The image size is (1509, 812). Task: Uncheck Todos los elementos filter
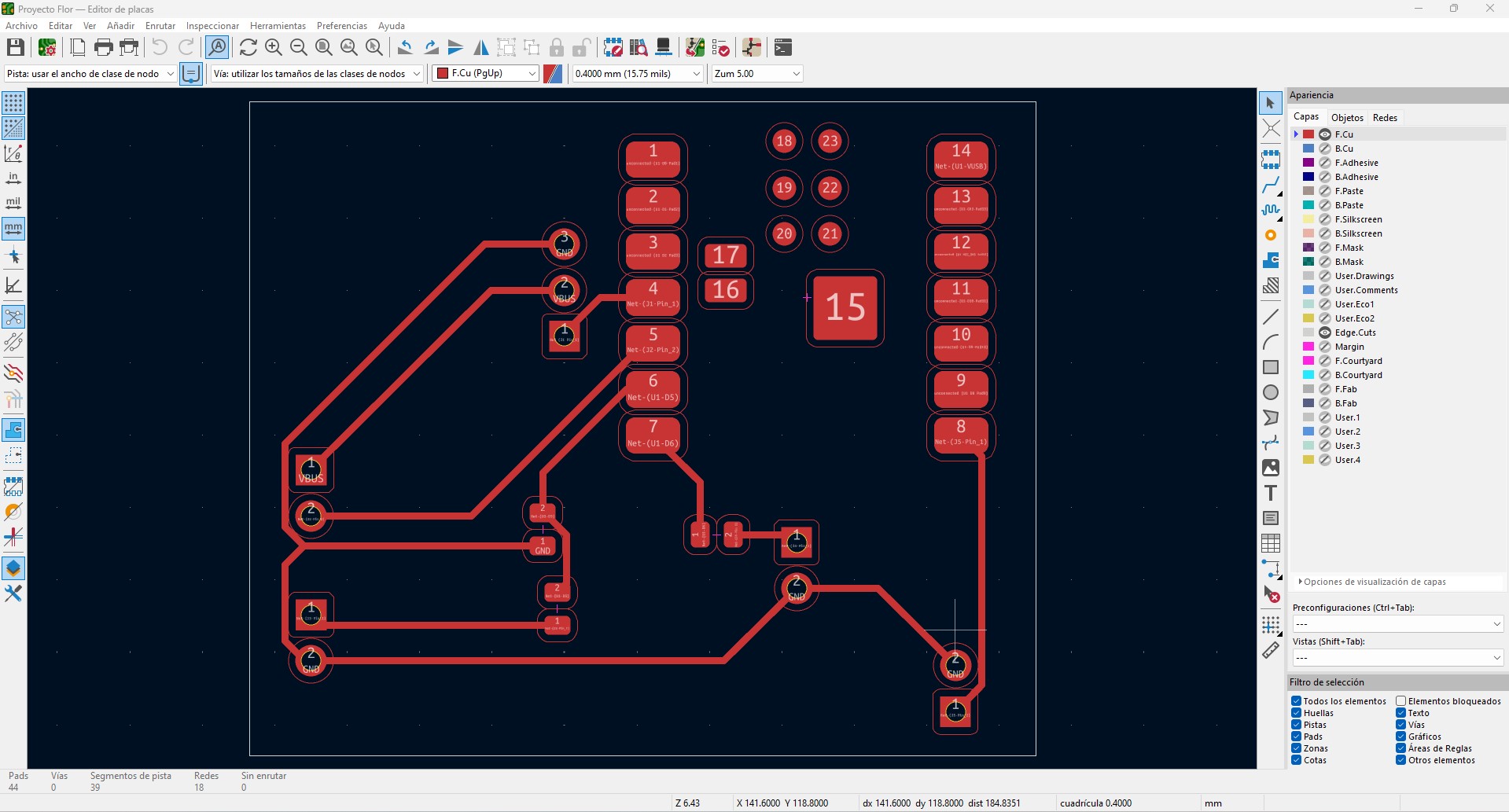pos(1296,701)
